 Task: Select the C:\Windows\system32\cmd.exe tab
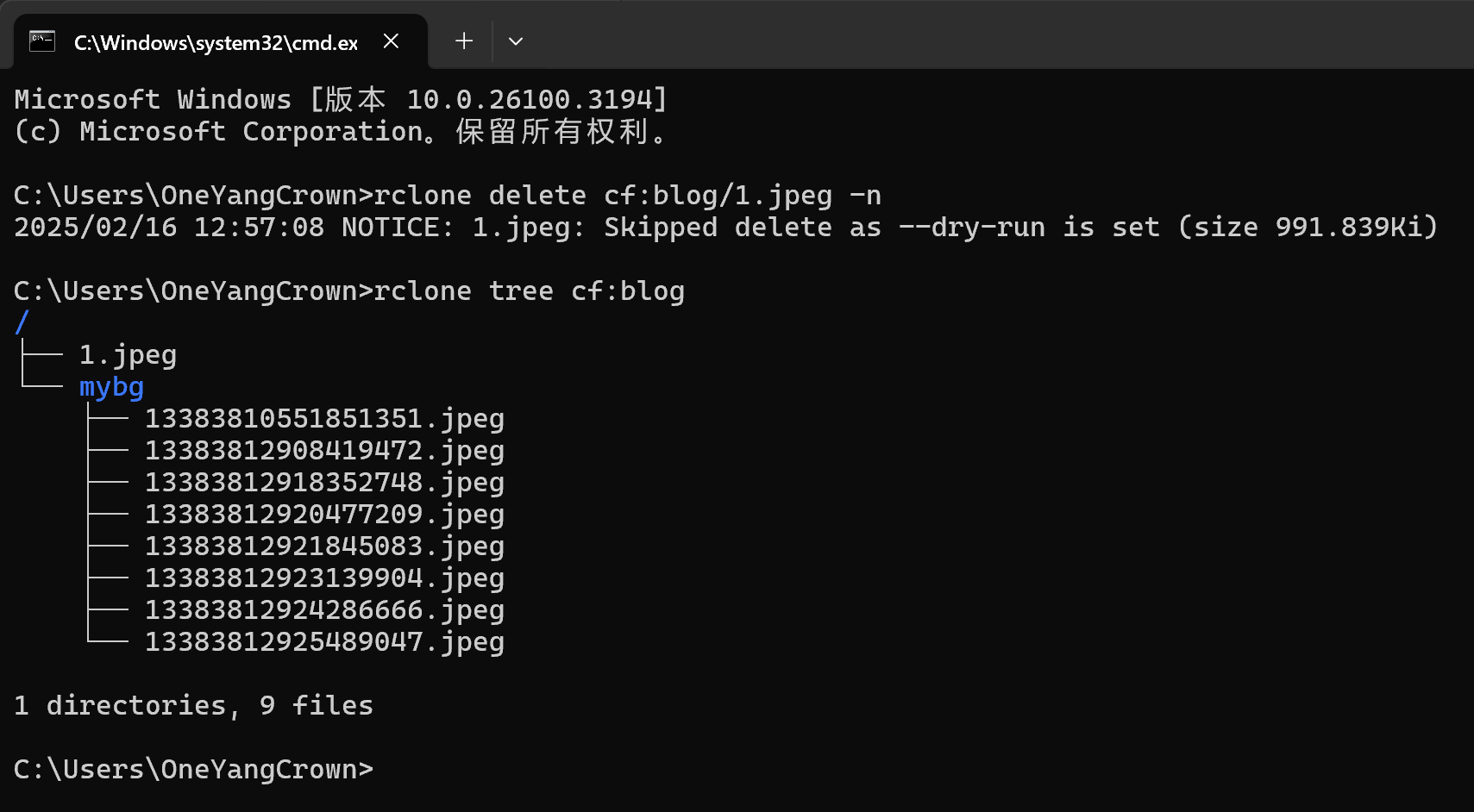click(x=216, y=42)
